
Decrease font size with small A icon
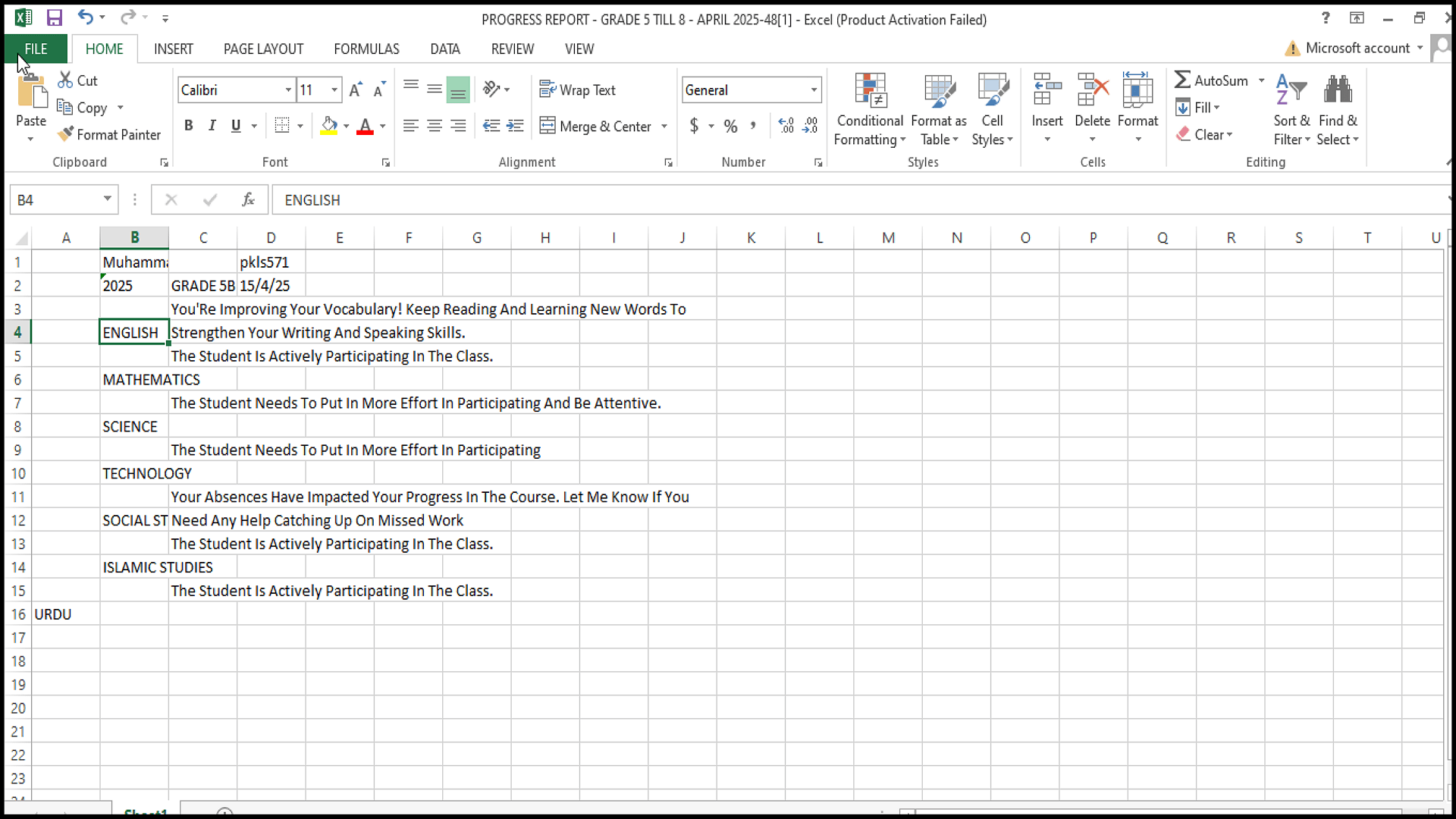point(379,89)
